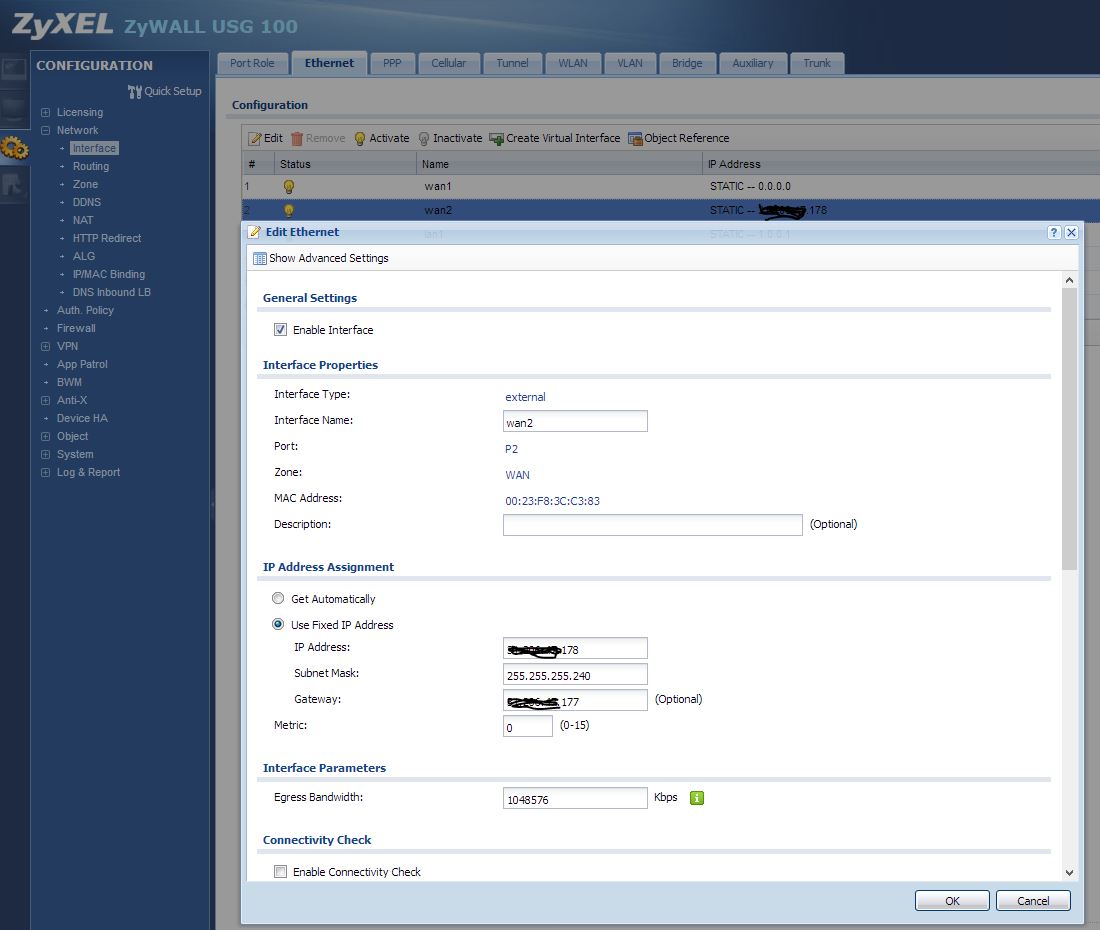Click the dialog vertical scrollbar thumb
The width and height of the screenshot is (1100, 930).
[1069, 429]
